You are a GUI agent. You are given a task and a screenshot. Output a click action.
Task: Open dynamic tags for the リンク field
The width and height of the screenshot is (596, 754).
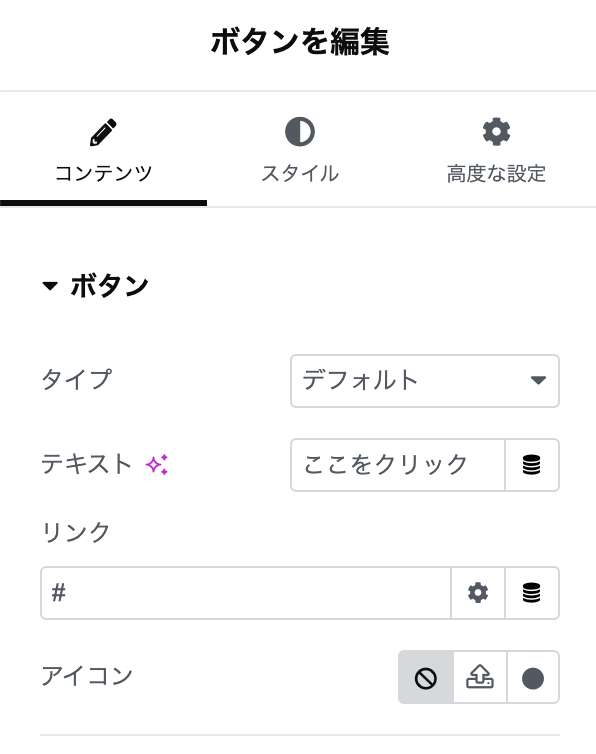(532, 592)
